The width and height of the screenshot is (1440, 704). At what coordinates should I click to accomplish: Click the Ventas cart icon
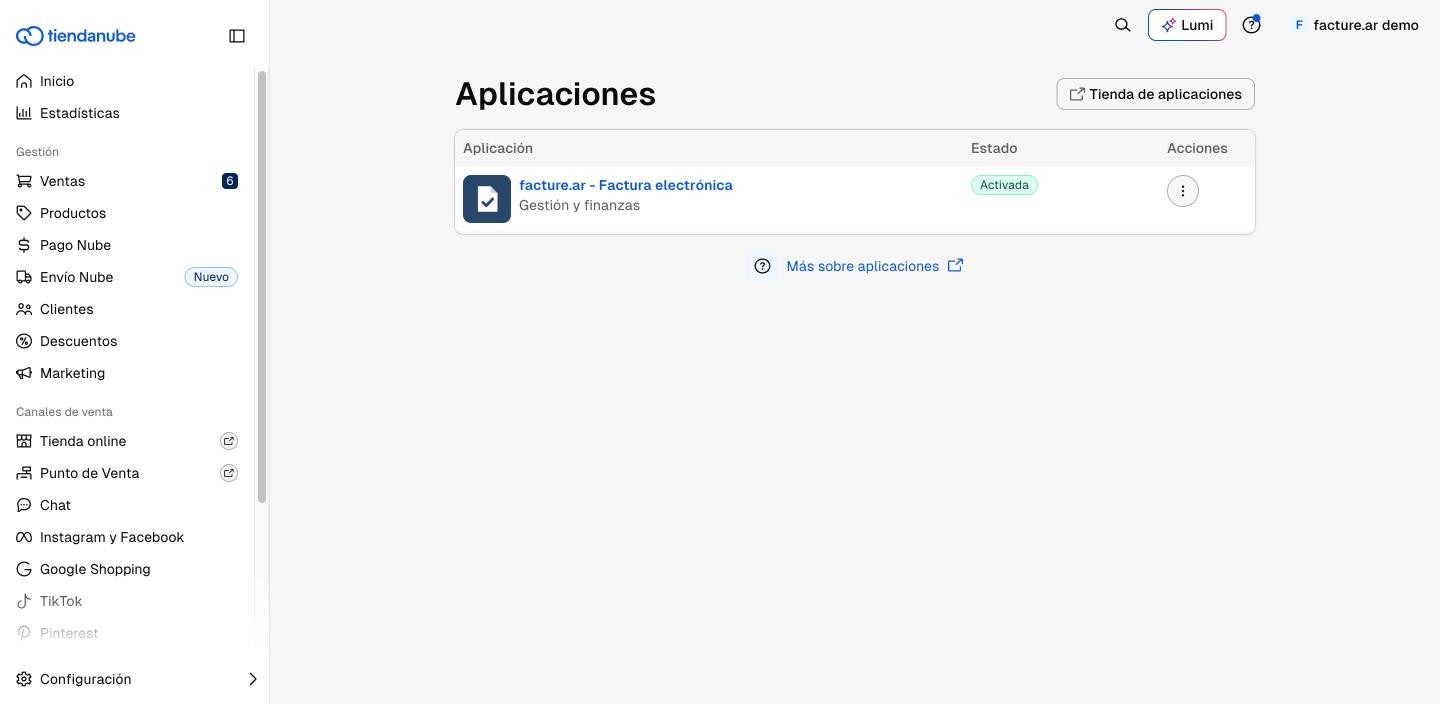click(24, 181)
